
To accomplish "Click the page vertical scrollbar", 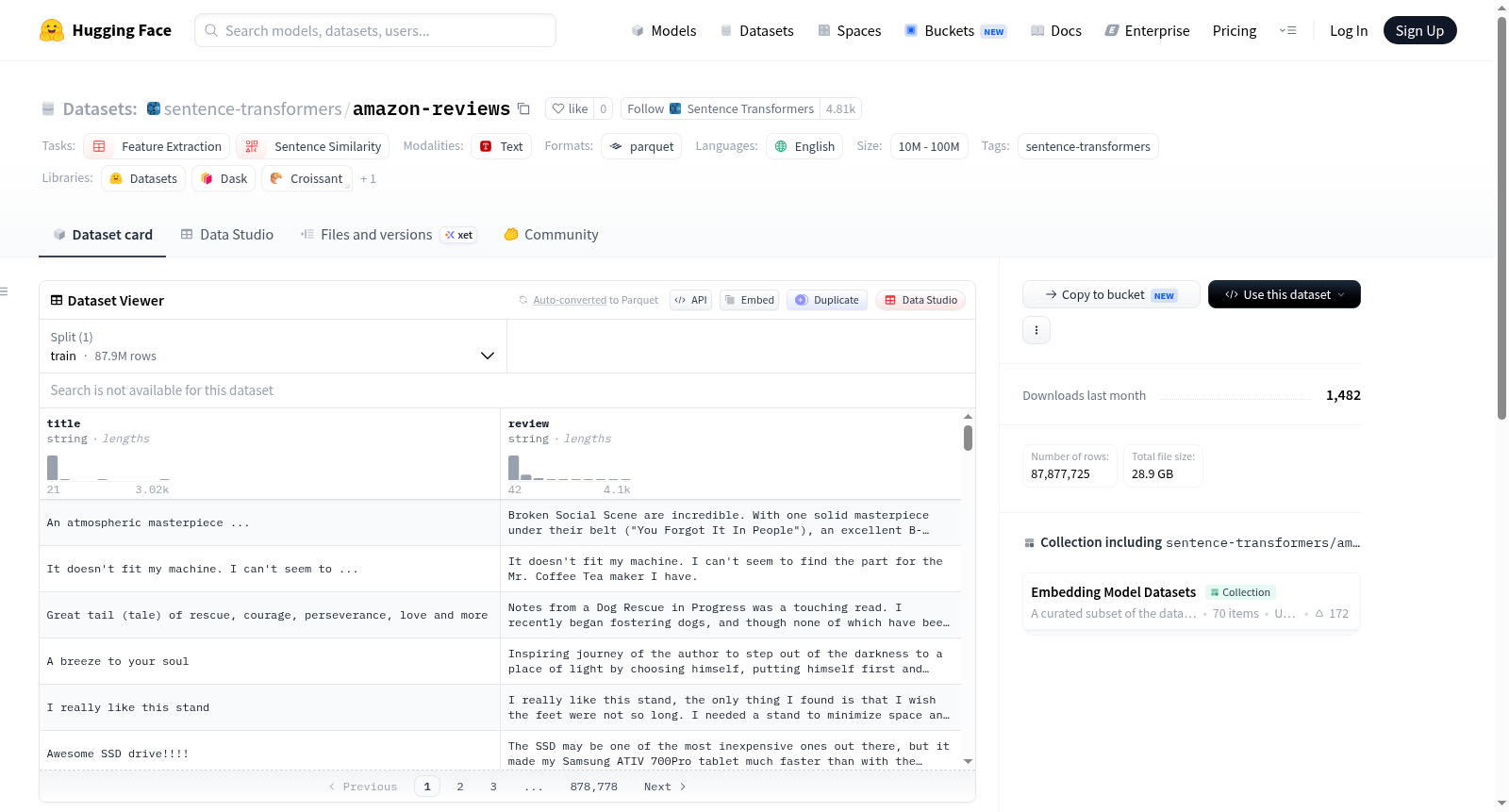I will [1501, 217].
